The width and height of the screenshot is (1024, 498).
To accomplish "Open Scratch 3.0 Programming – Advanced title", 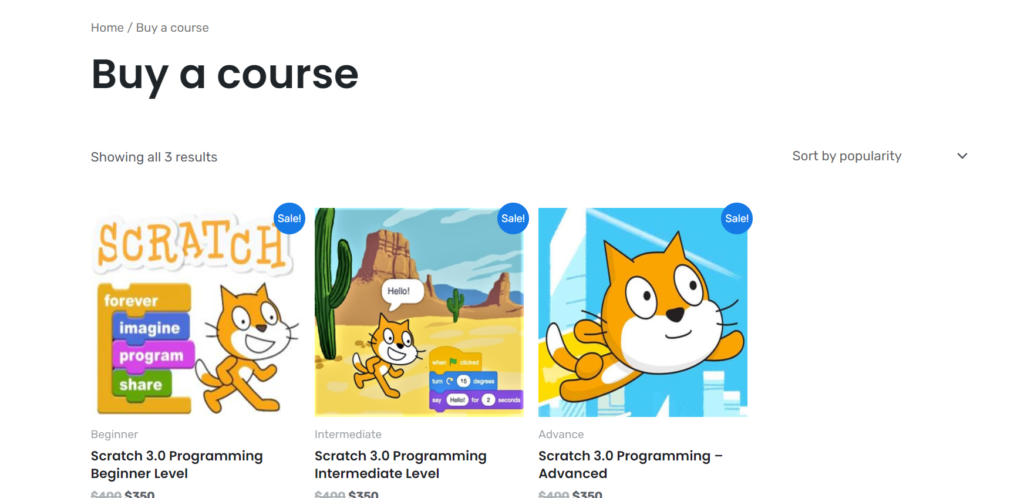I will pyautogui.click(x=631, y=464).
